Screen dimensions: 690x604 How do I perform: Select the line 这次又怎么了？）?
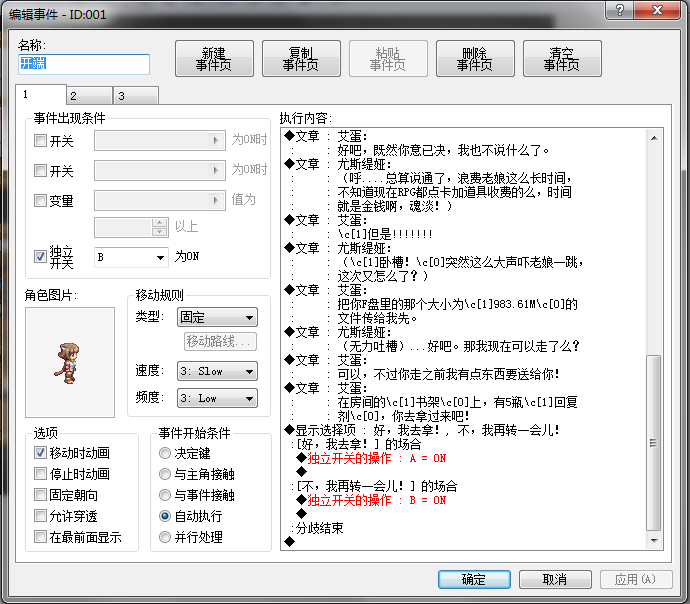[x=383, y=276]
